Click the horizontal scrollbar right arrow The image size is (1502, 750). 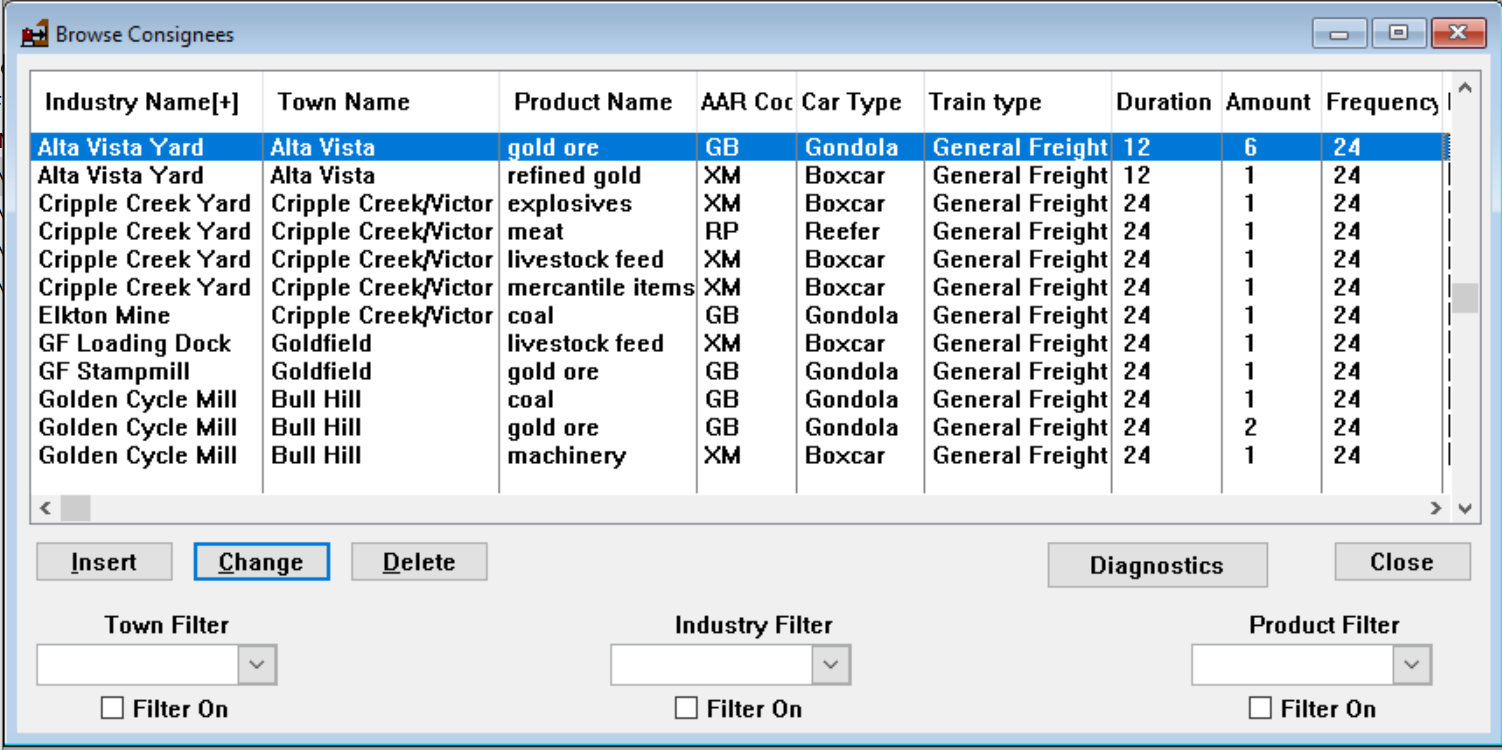1436,508
